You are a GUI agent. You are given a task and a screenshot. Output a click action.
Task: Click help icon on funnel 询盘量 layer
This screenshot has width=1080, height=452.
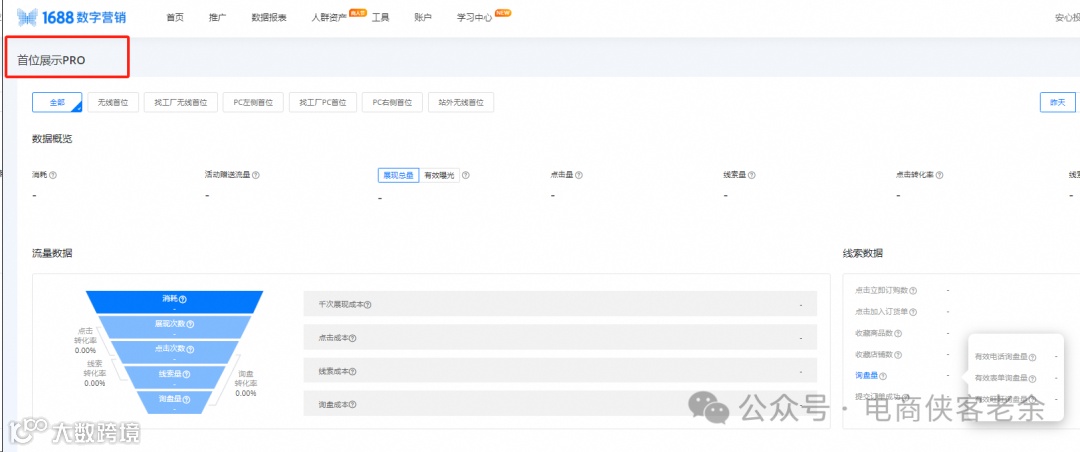tap(186, 399)
